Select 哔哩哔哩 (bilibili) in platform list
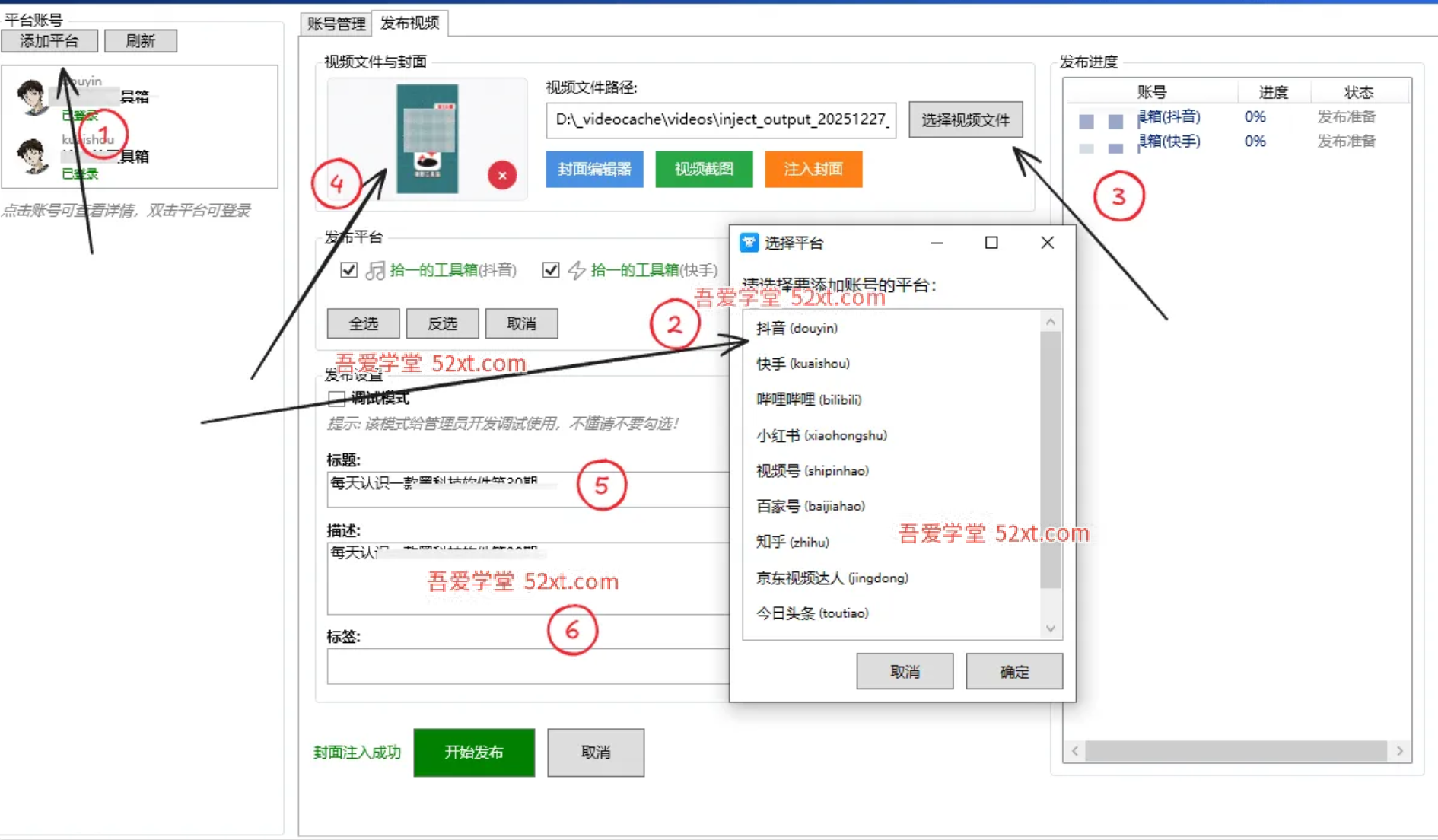This screenshot has width=1438, height=840. (x=809, y=399)
